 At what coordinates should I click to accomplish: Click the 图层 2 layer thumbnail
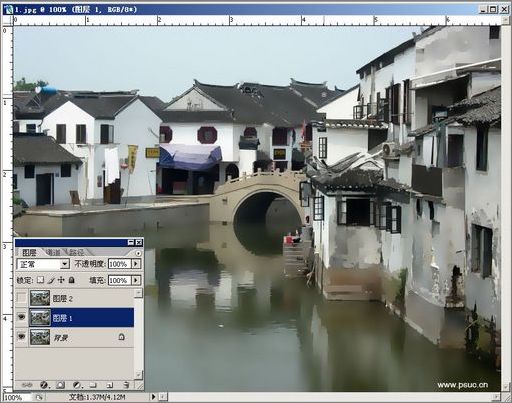[x=40, y=298]
